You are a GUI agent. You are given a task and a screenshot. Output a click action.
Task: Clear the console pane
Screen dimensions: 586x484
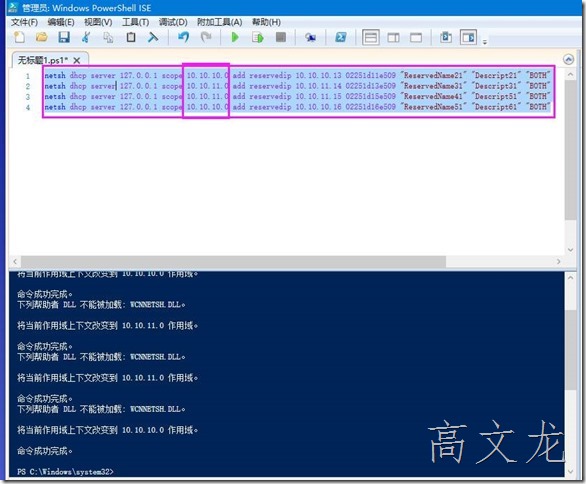coord(153,37)
